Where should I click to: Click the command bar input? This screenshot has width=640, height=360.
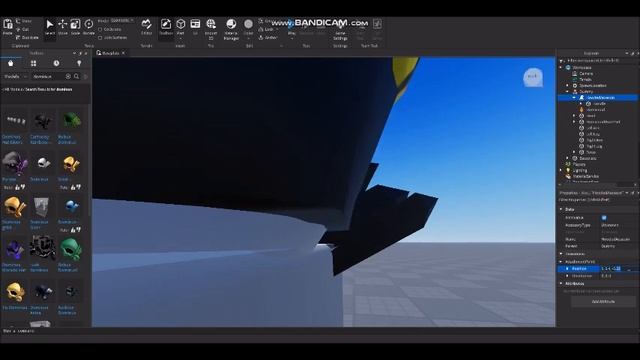point(320,331)
